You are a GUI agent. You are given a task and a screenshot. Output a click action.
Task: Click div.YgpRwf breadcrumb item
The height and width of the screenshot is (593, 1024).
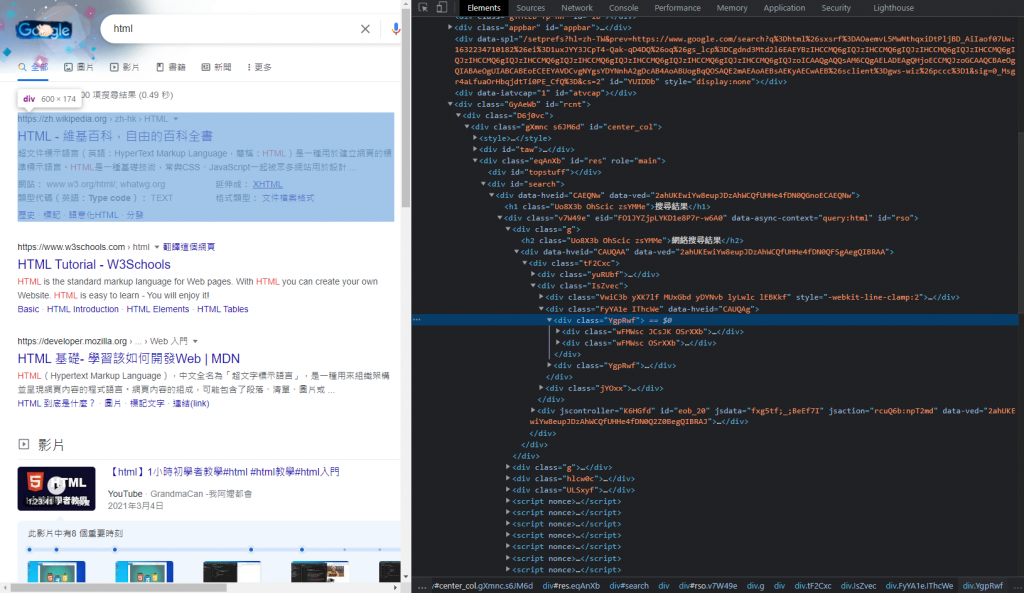(982, 586)
